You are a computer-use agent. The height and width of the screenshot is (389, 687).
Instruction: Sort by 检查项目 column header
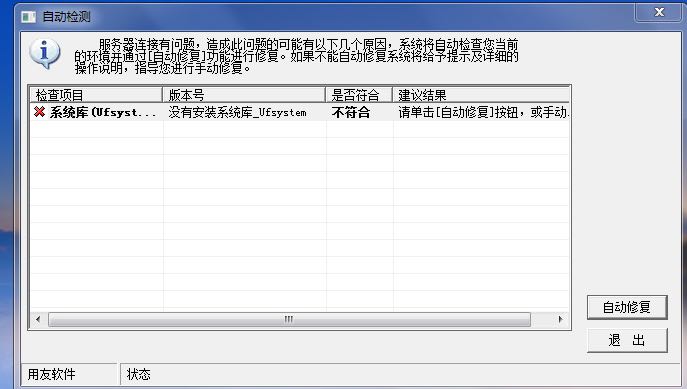[x=96, y=95]
